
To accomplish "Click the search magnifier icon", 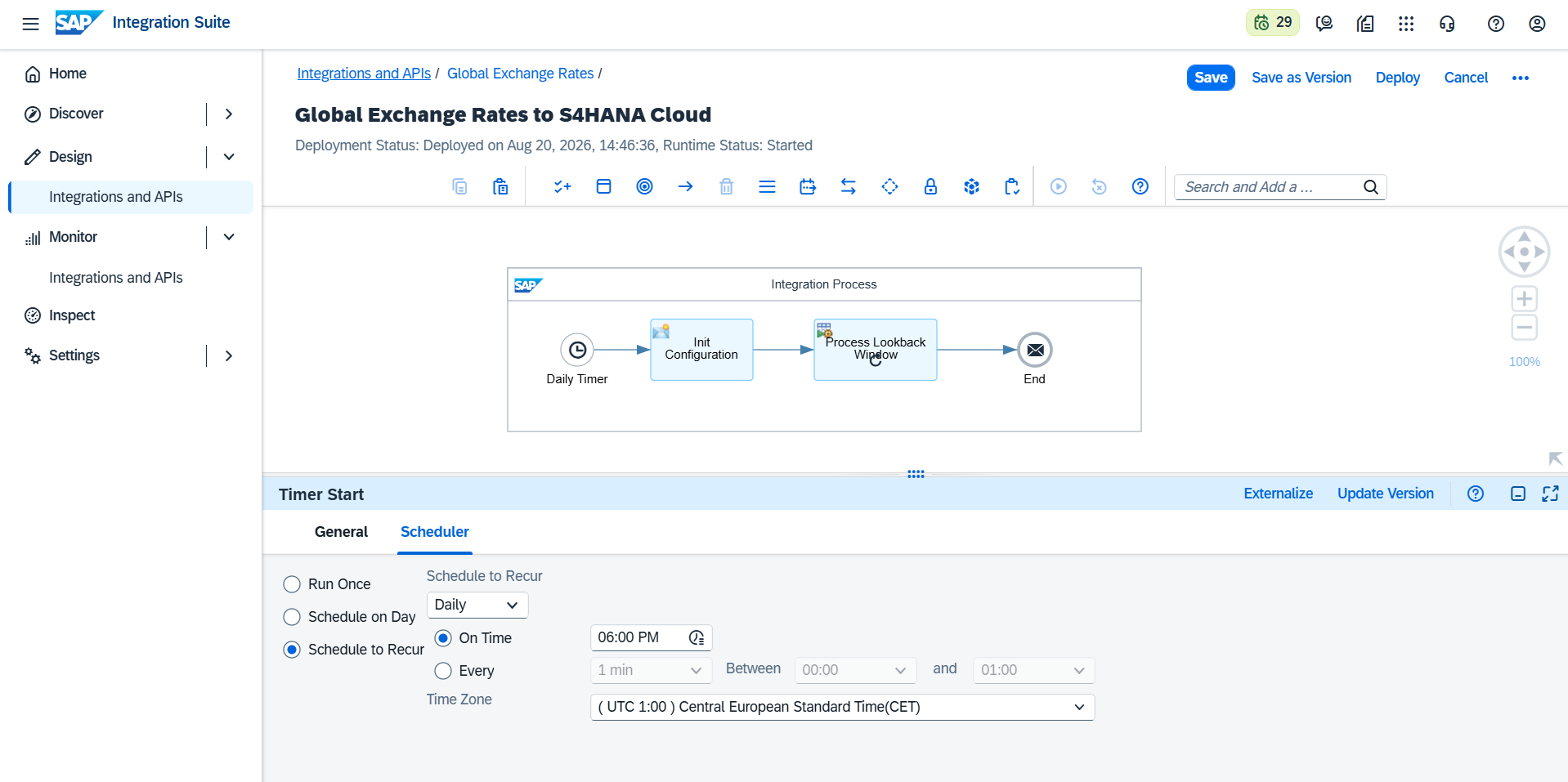I will coord(1371,187).
